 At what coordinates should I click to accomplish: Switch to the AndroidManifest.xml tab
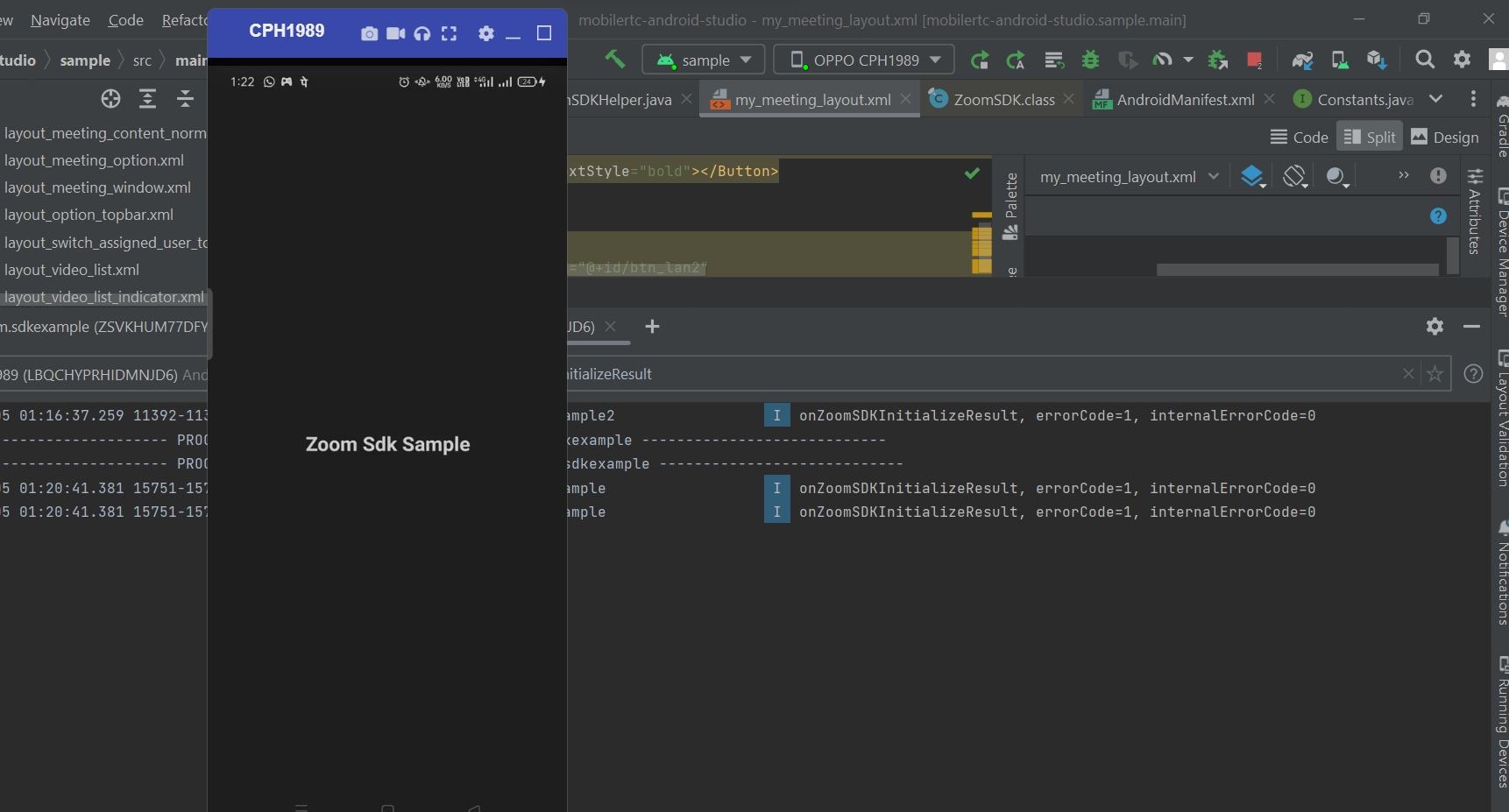(1185, 100)
